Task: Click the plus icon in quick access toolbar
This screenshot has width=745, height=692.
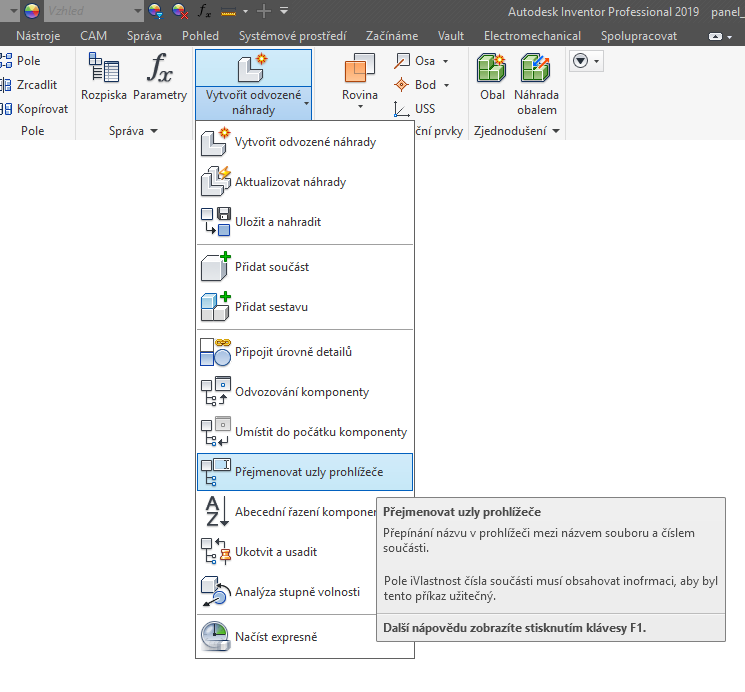Action: click(264, 11)
